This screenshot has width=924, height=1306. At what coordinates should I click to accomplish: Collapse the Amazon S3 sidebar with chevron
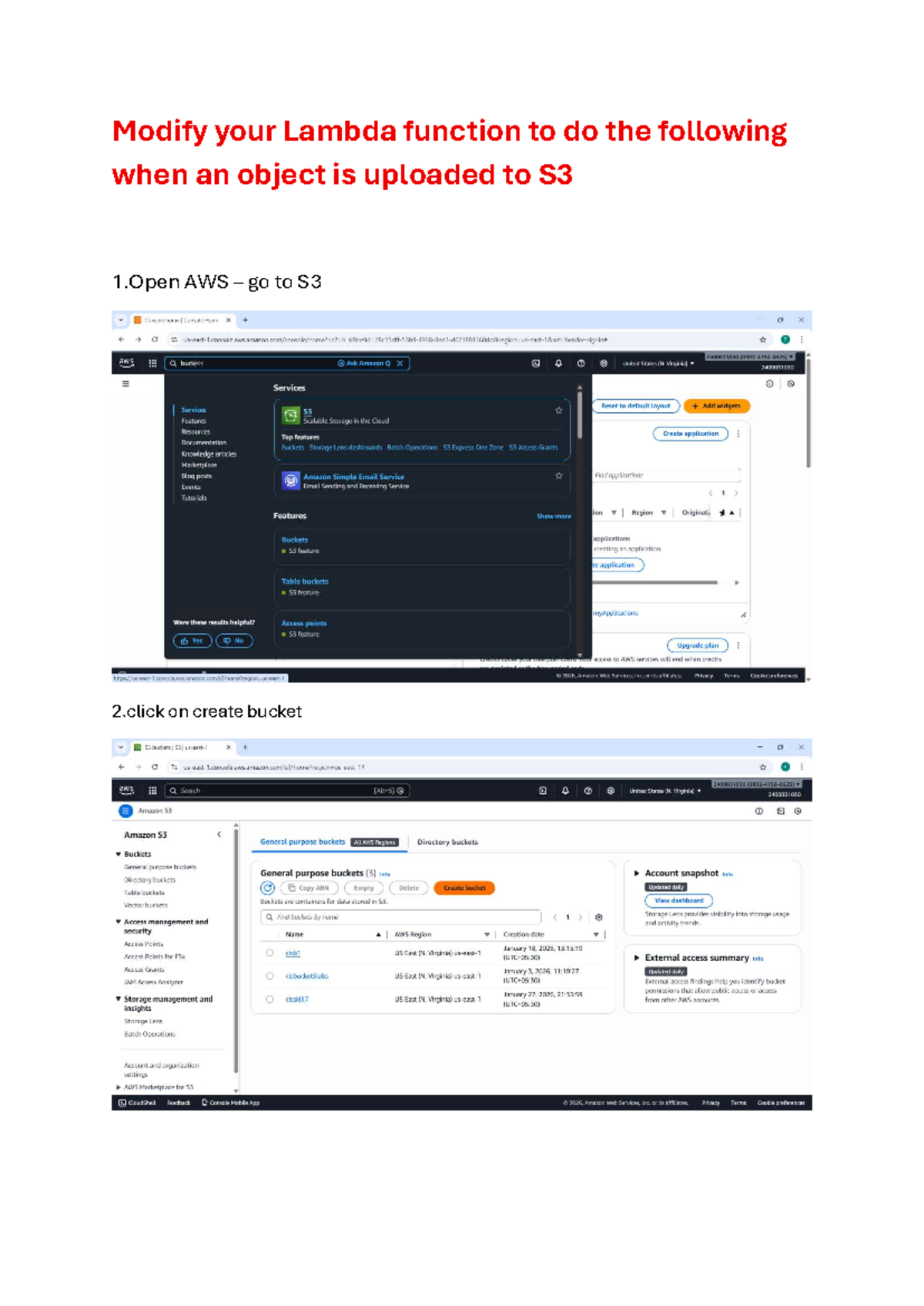click(x=219, y=835)
